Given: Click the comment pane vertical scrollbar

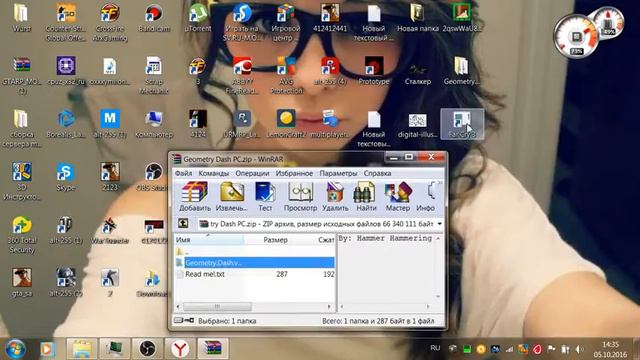Looking at the screenshot, I should [438, 267].
